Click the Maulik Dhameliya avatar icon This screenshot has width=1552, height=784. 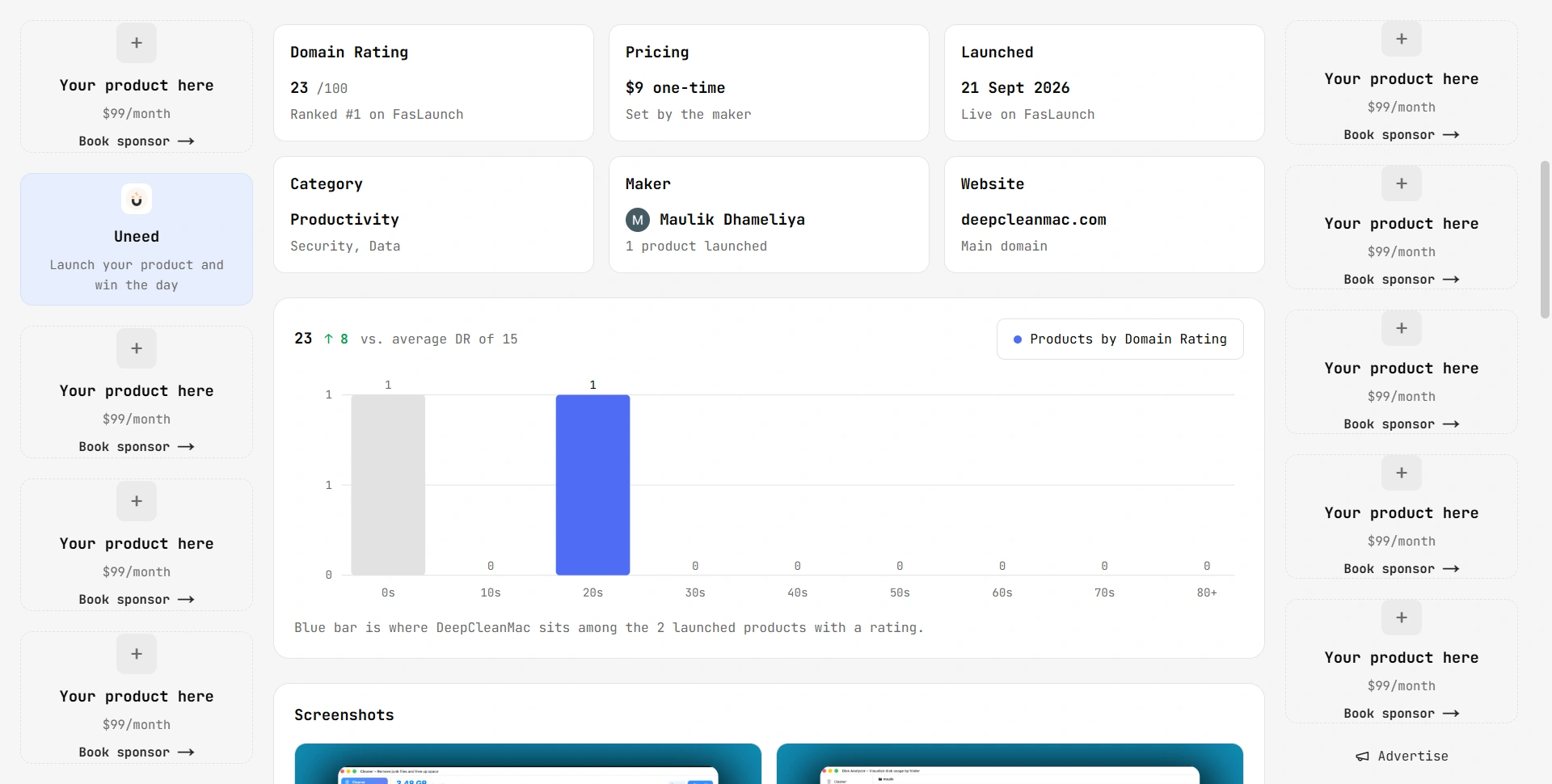point(638,220)
